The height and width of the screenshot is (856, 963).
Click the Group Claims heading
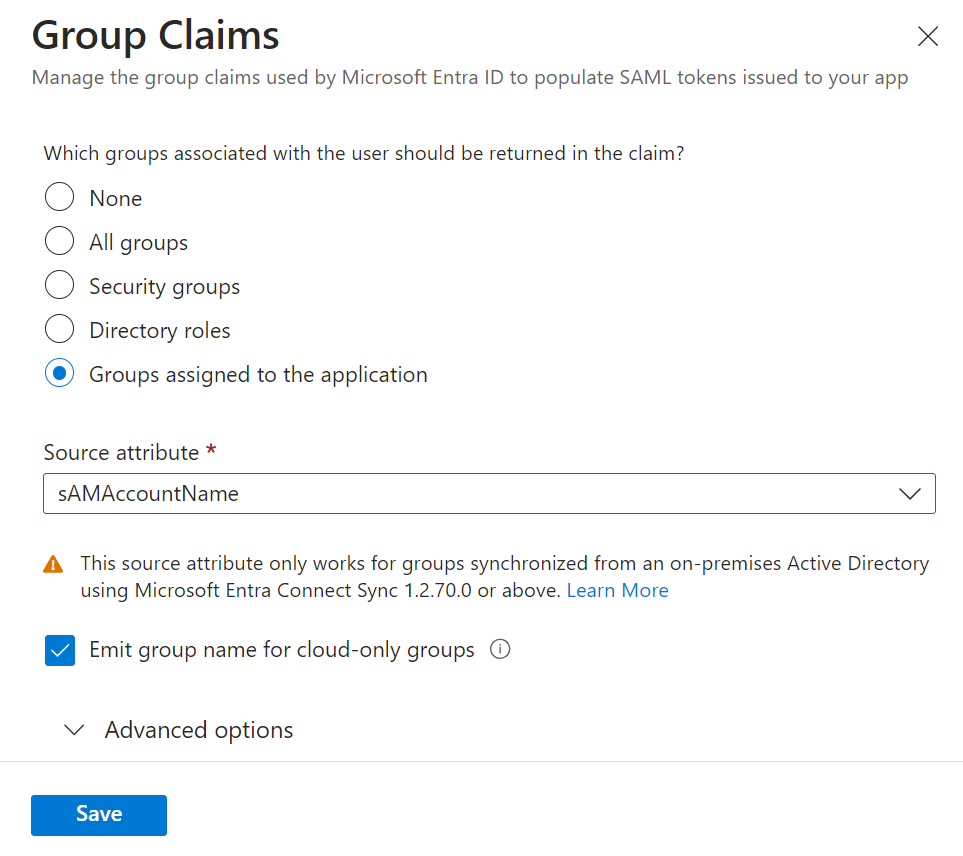click(x=156, y=36)
